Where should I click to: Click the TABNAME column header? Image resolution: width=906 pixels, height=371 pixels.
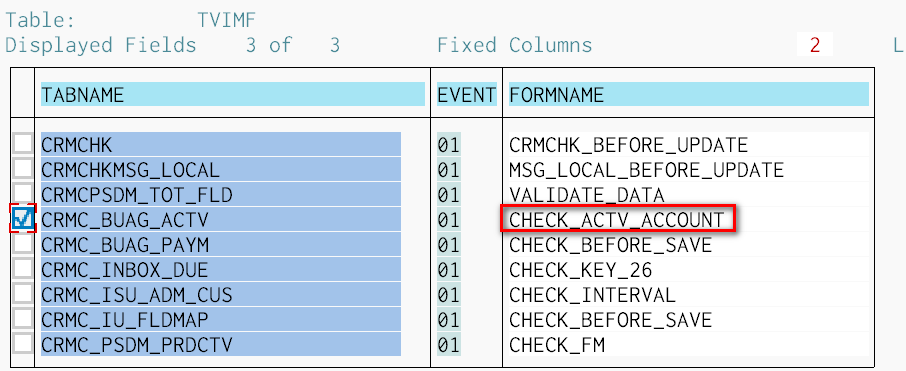[233, 94]
